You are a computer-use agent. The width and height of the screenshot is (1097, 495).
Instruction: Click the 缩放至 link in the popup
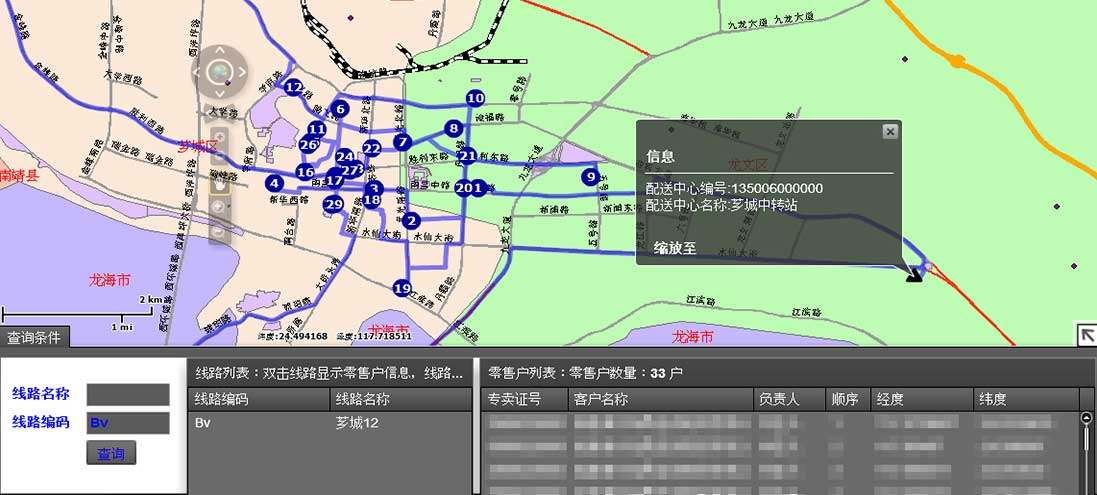click(x=675, y=248)
